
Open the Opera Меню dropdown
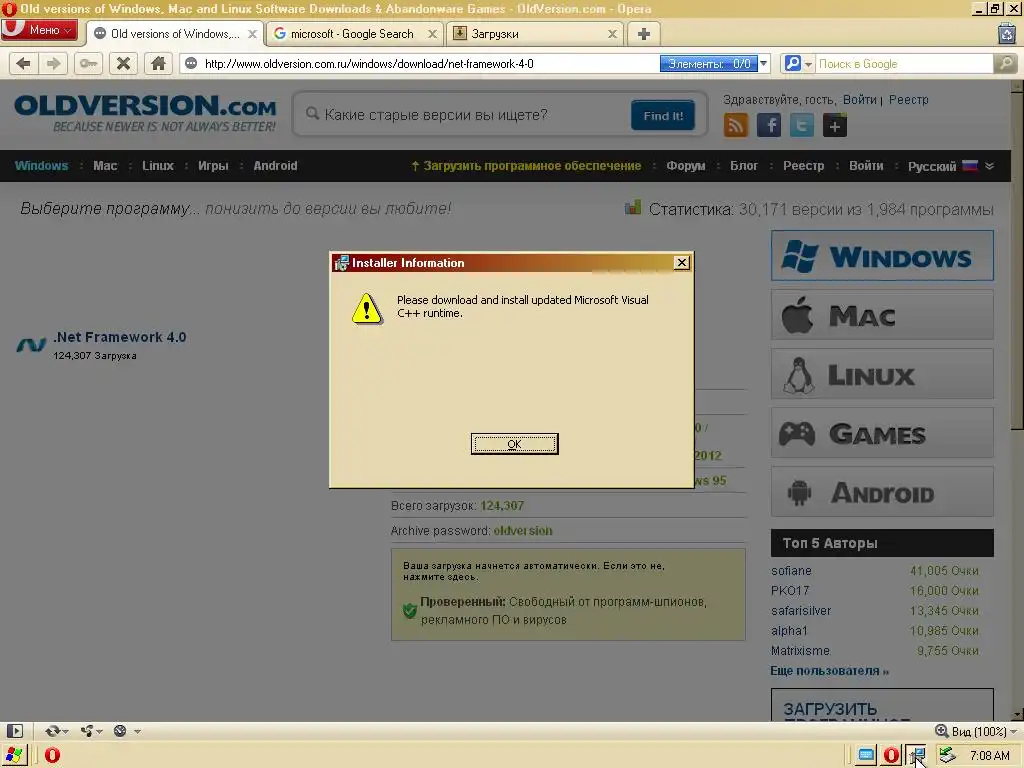(39, 30)
